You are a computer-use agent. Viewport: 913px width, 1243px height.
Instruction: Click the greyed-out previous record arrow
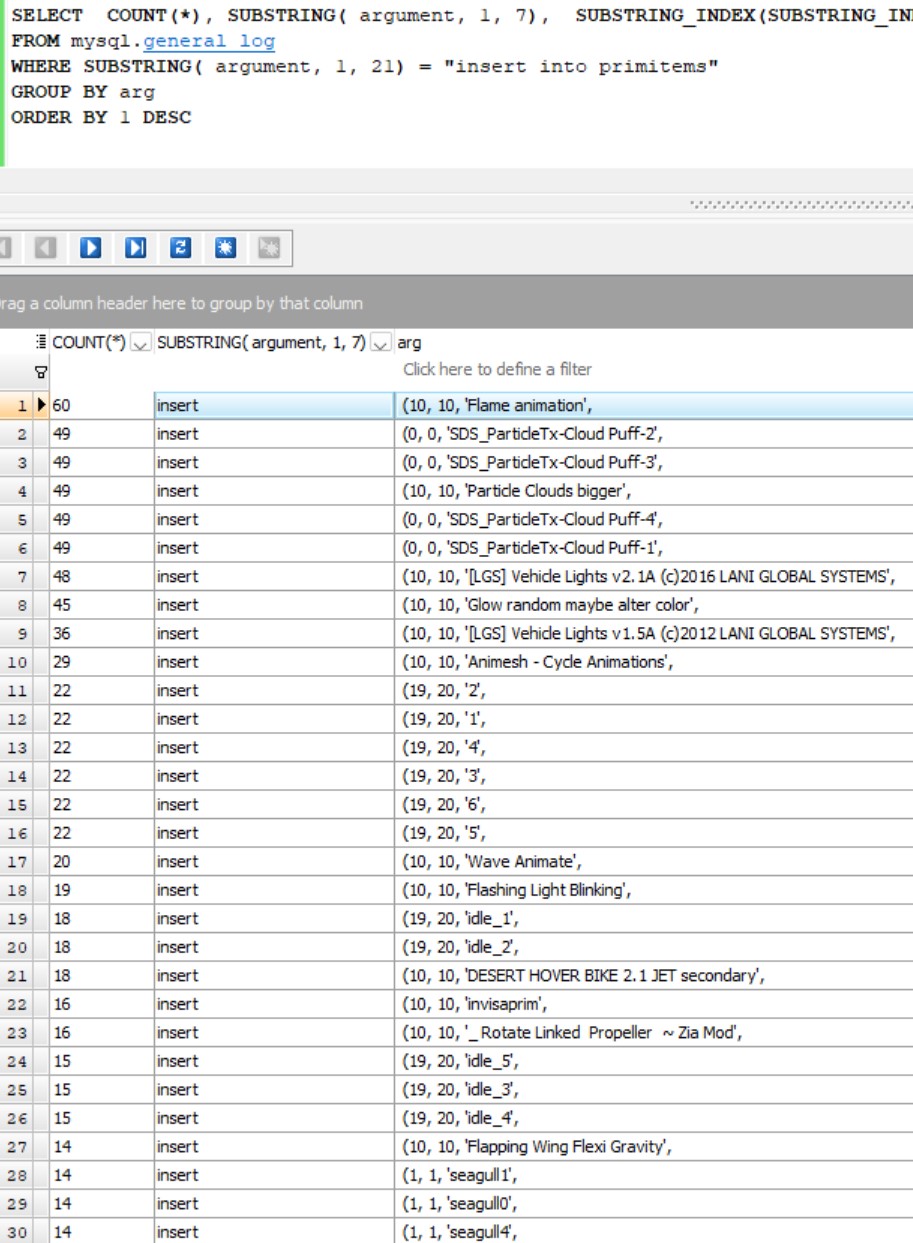[x=46, y=248]
